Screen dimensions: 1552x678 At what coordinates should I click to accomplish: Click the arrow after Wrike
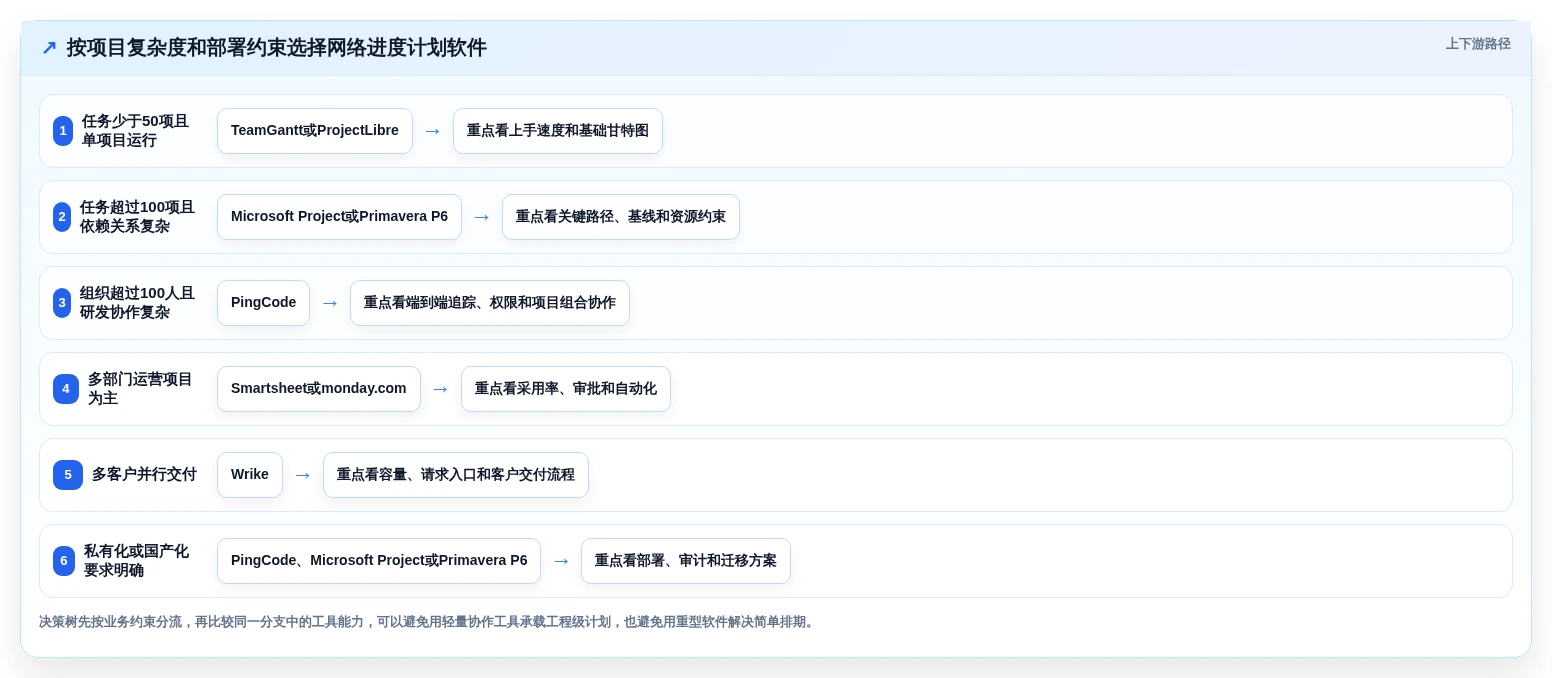(x=303, y=475)
